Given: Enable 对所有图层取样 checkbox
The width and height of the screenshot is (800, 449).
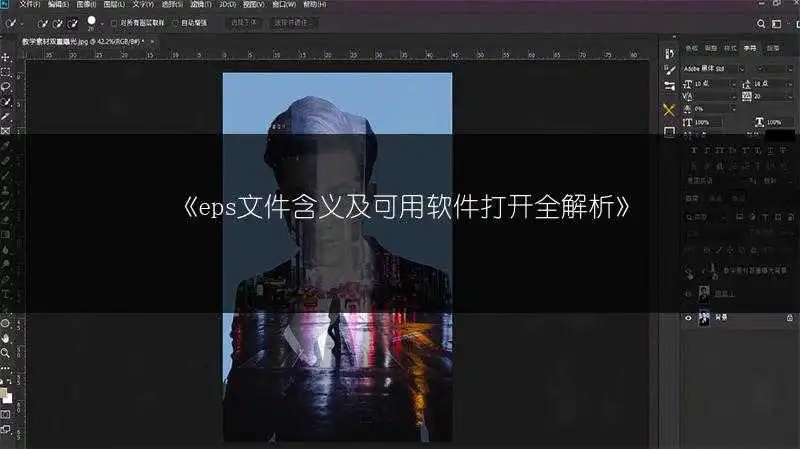Looking at the screenshot, I should 114,23.
